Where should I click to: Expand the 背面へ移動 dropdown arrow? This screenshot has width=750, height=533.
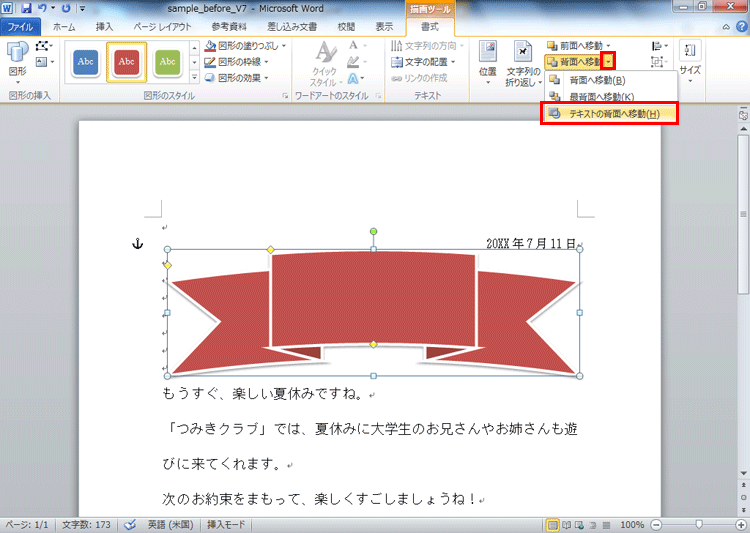point(608,62)
